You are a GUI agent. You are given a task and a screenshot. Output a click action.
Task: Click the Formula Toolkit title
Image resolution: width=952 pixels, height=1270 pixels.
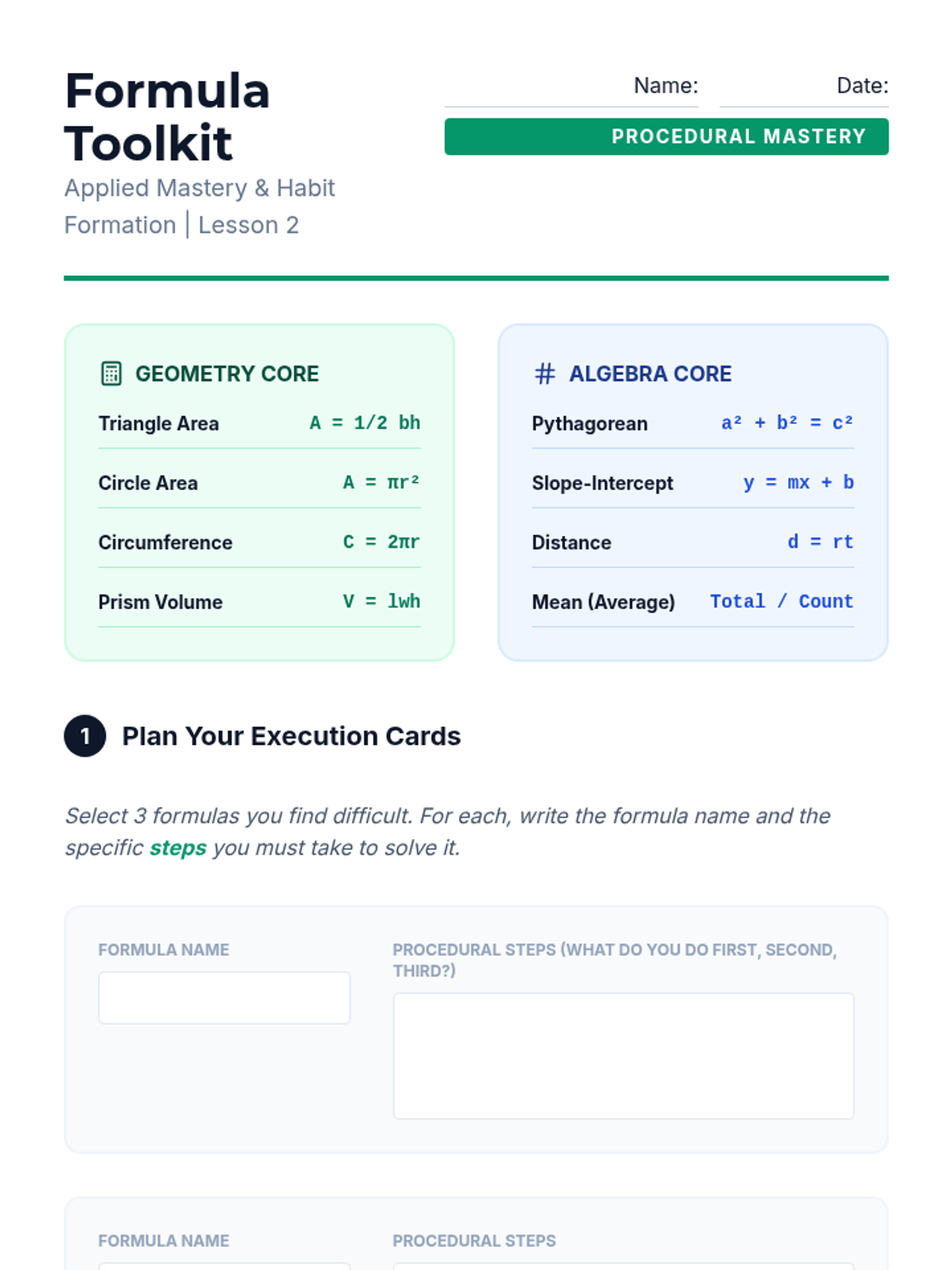(167, 117)
